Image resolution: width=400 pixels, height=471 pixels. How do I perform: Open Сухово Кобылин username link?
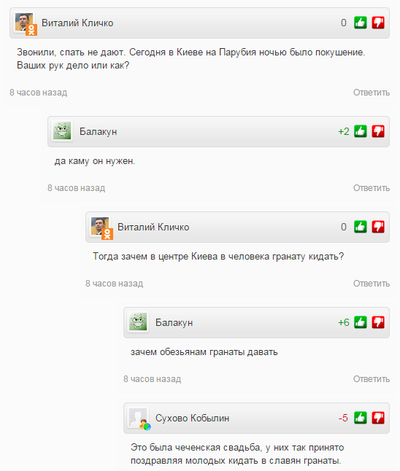tap(192, 418)
